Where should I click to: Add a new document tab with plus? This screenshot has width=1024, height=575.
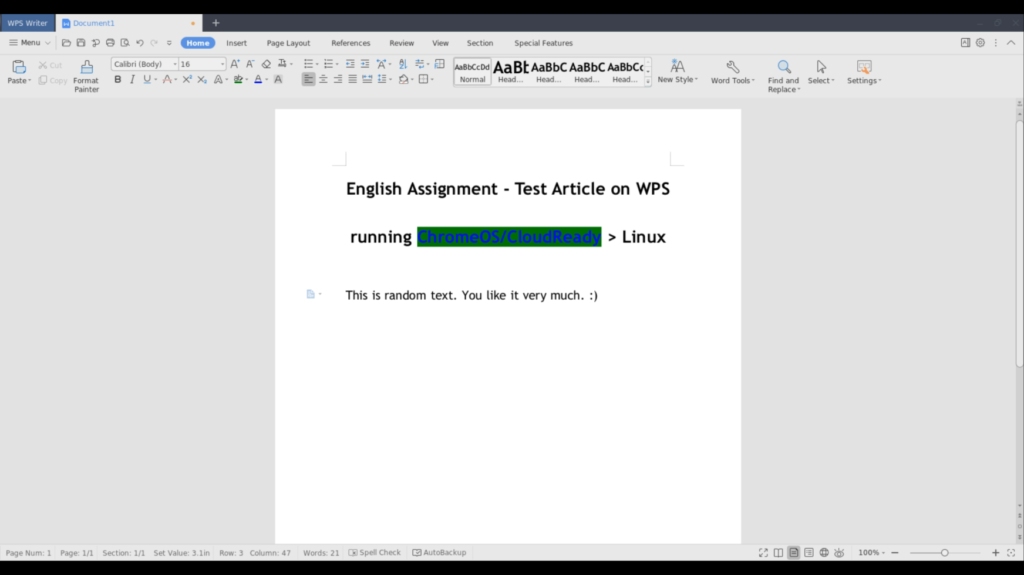[x=216, y=23]
